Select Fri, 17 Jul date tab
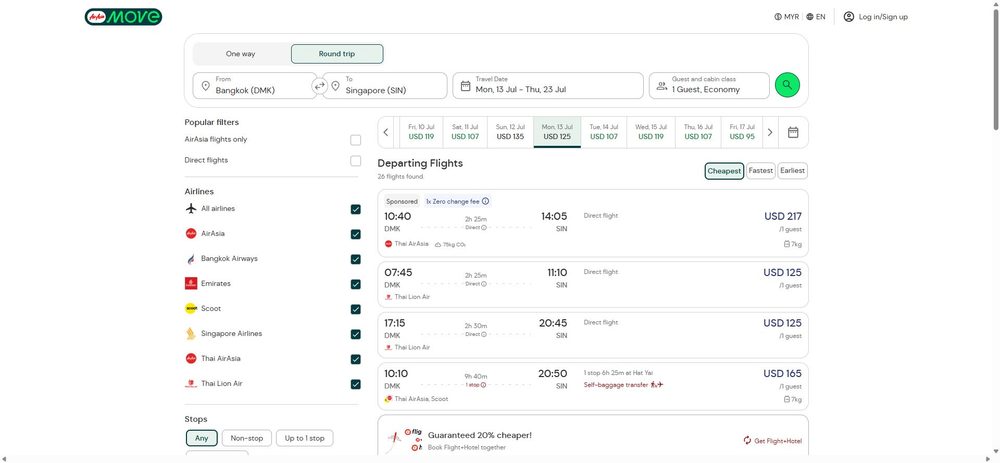 [x=742, y=132]
